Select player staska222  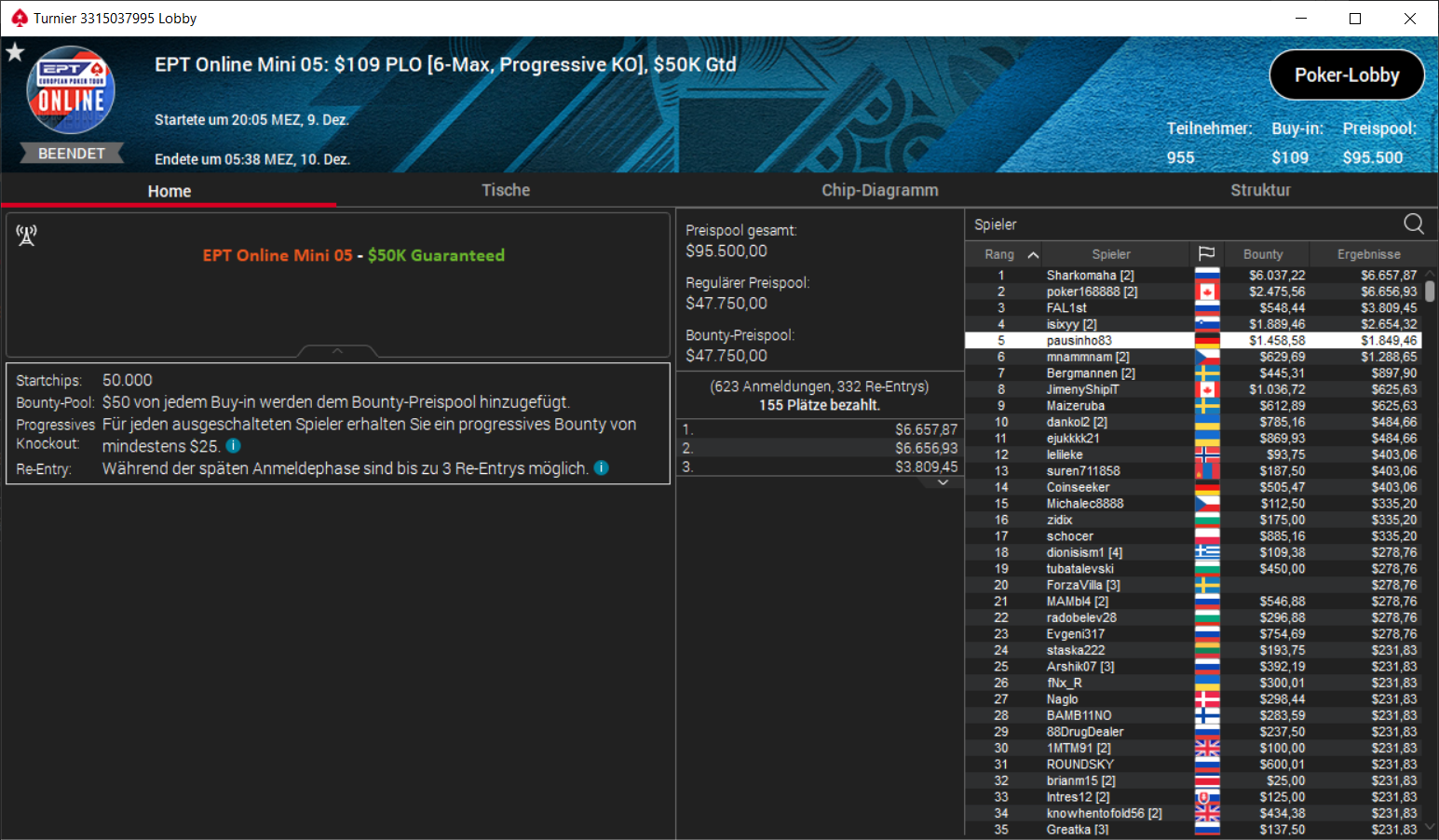click(x=1193, y=650)
